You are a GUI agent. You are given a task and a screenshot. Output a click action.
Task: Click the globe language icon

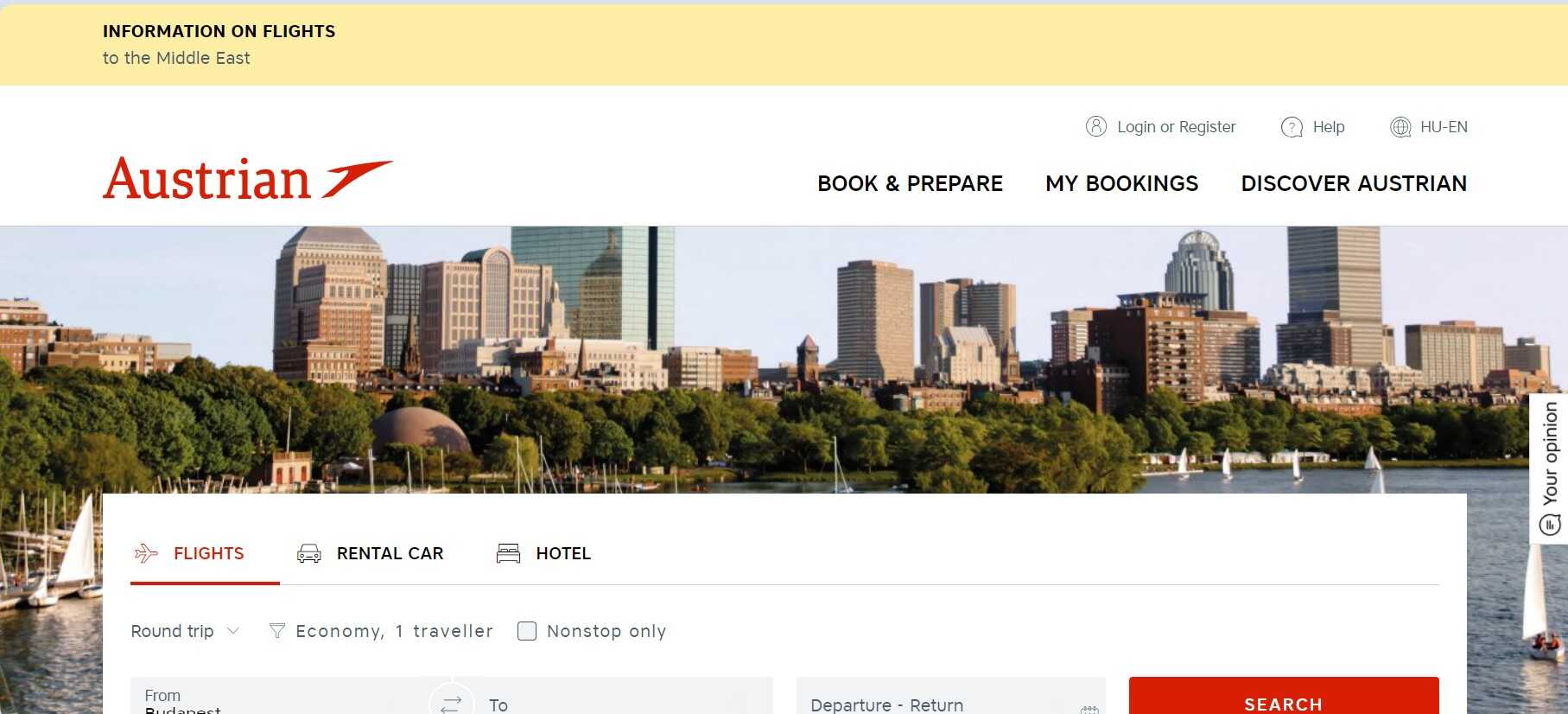pyautogui.click(x=1400, y=127)
